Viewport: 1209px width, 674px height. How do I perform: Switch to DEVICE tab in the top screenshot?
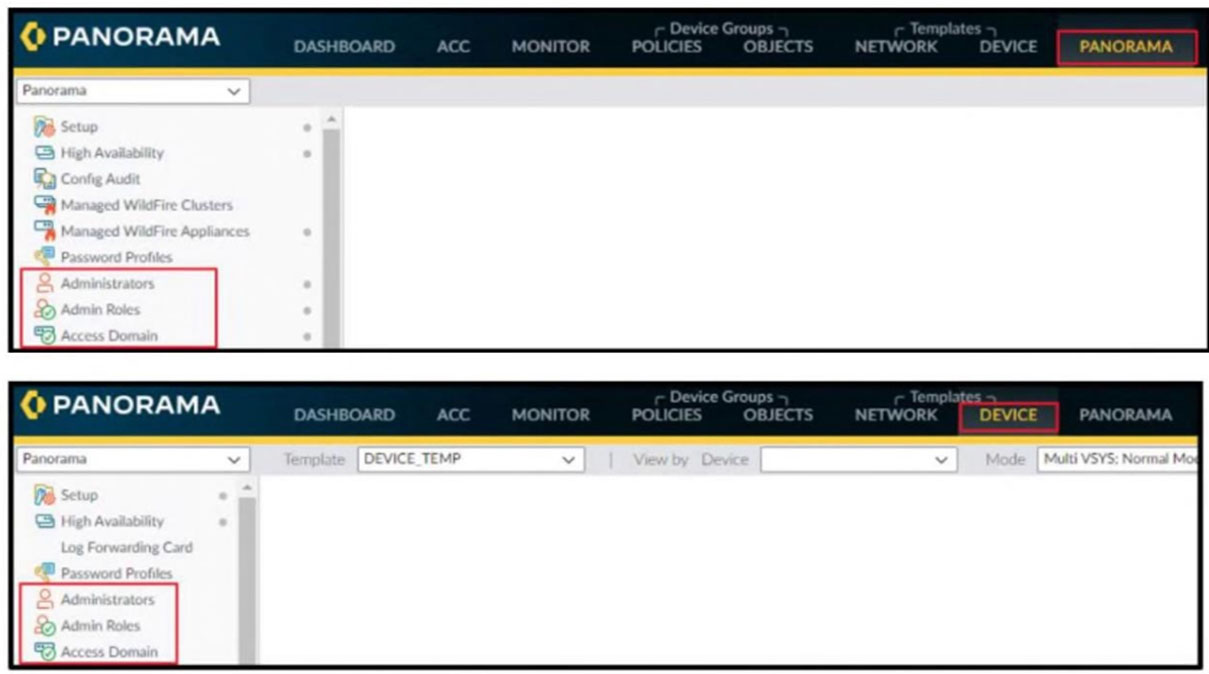coord(1008,47)
